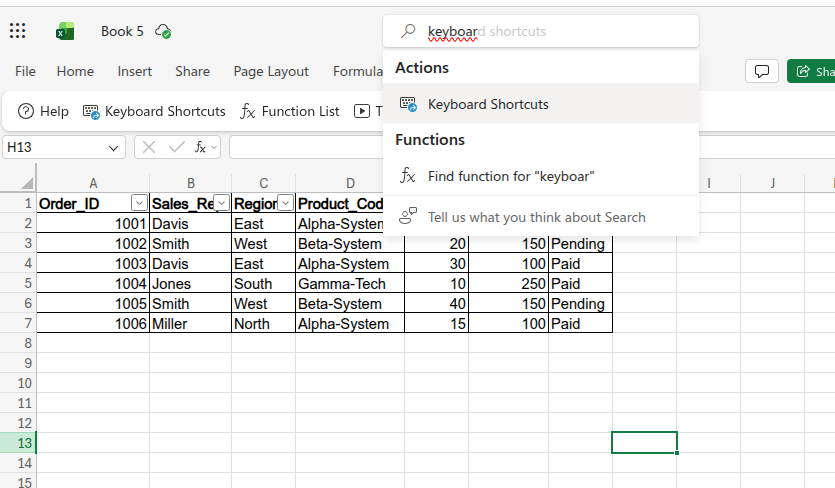Open the Region column filter dropdown

coord(285,203)
